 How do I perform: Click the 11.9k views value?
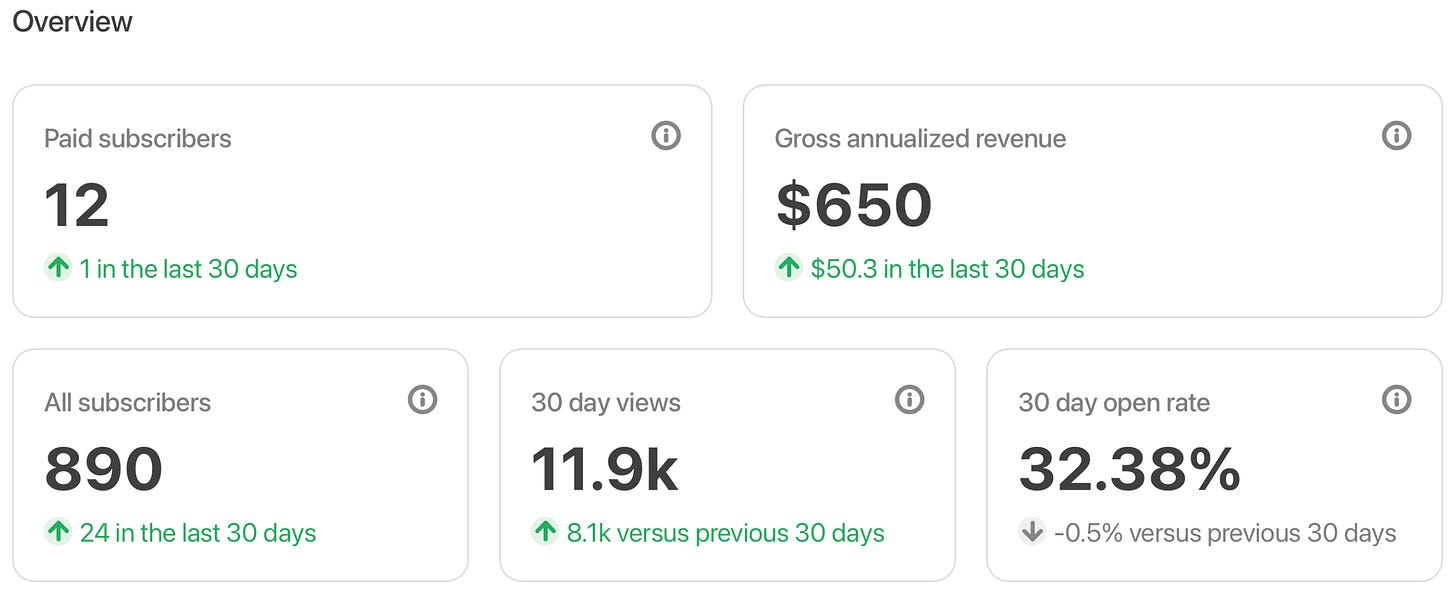pos(605,470)
